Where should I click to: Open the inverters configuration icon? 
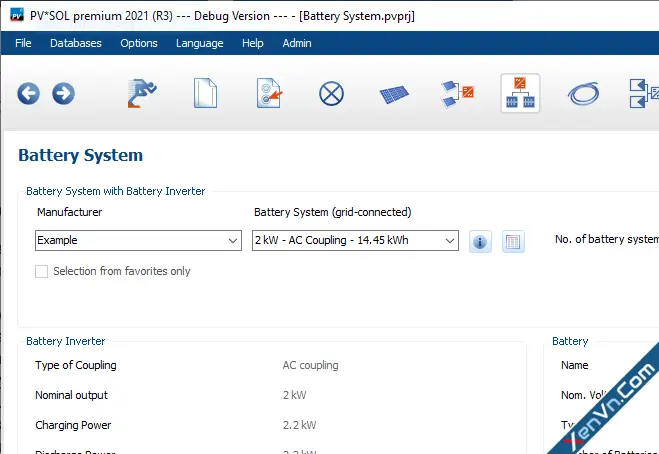click(x=458, y=94)
